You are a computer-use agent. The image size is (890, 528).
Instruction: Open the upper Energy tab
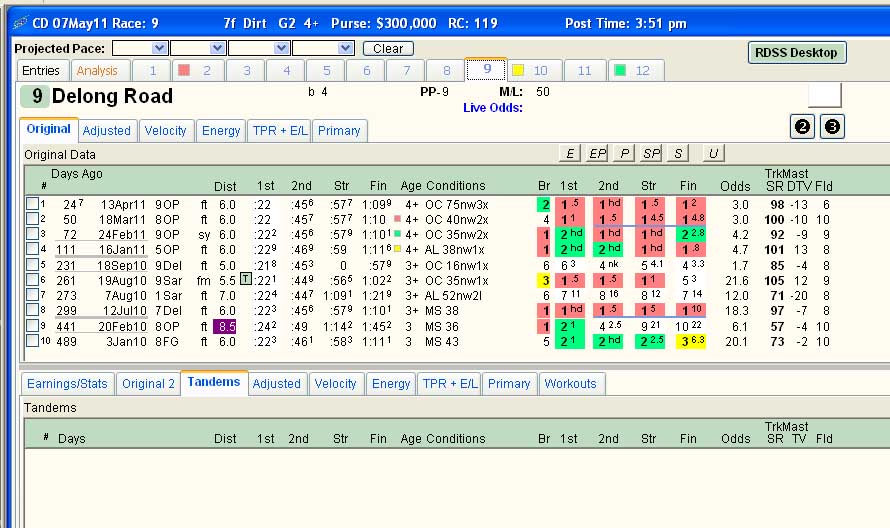click(x=221, y=131)
